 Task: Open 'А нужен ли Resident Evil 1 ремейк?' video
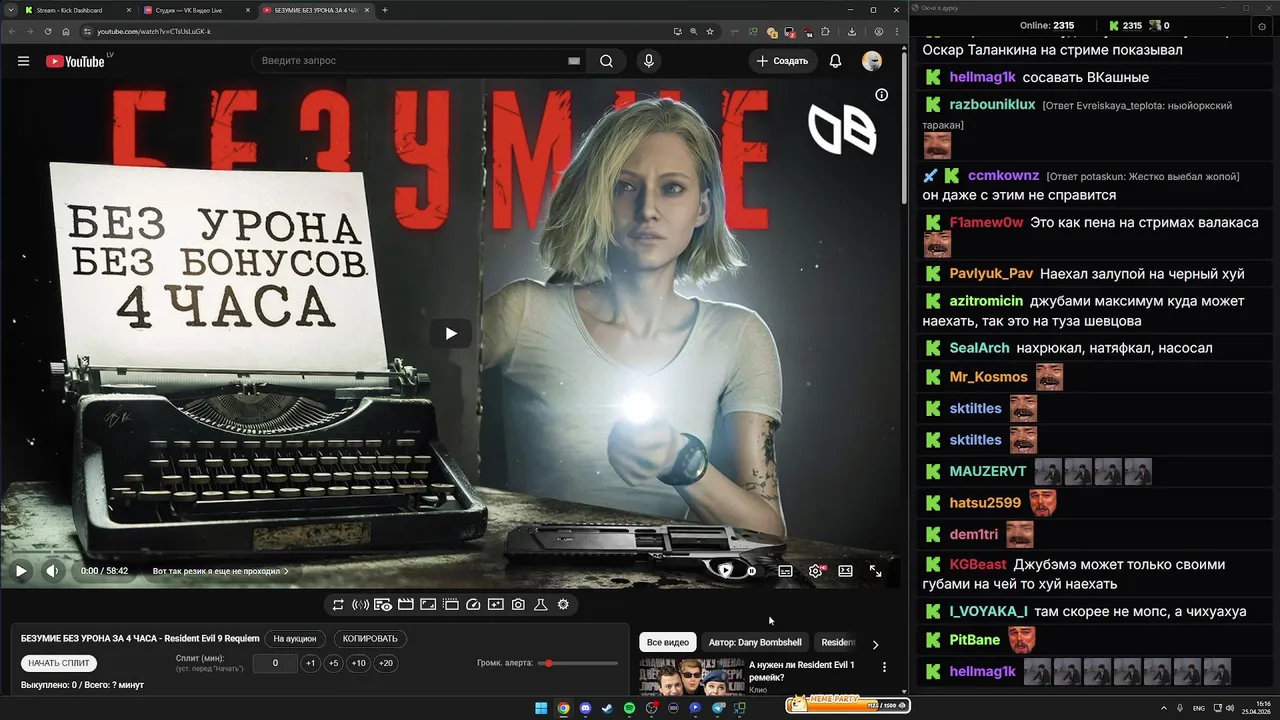coord(802,671)
